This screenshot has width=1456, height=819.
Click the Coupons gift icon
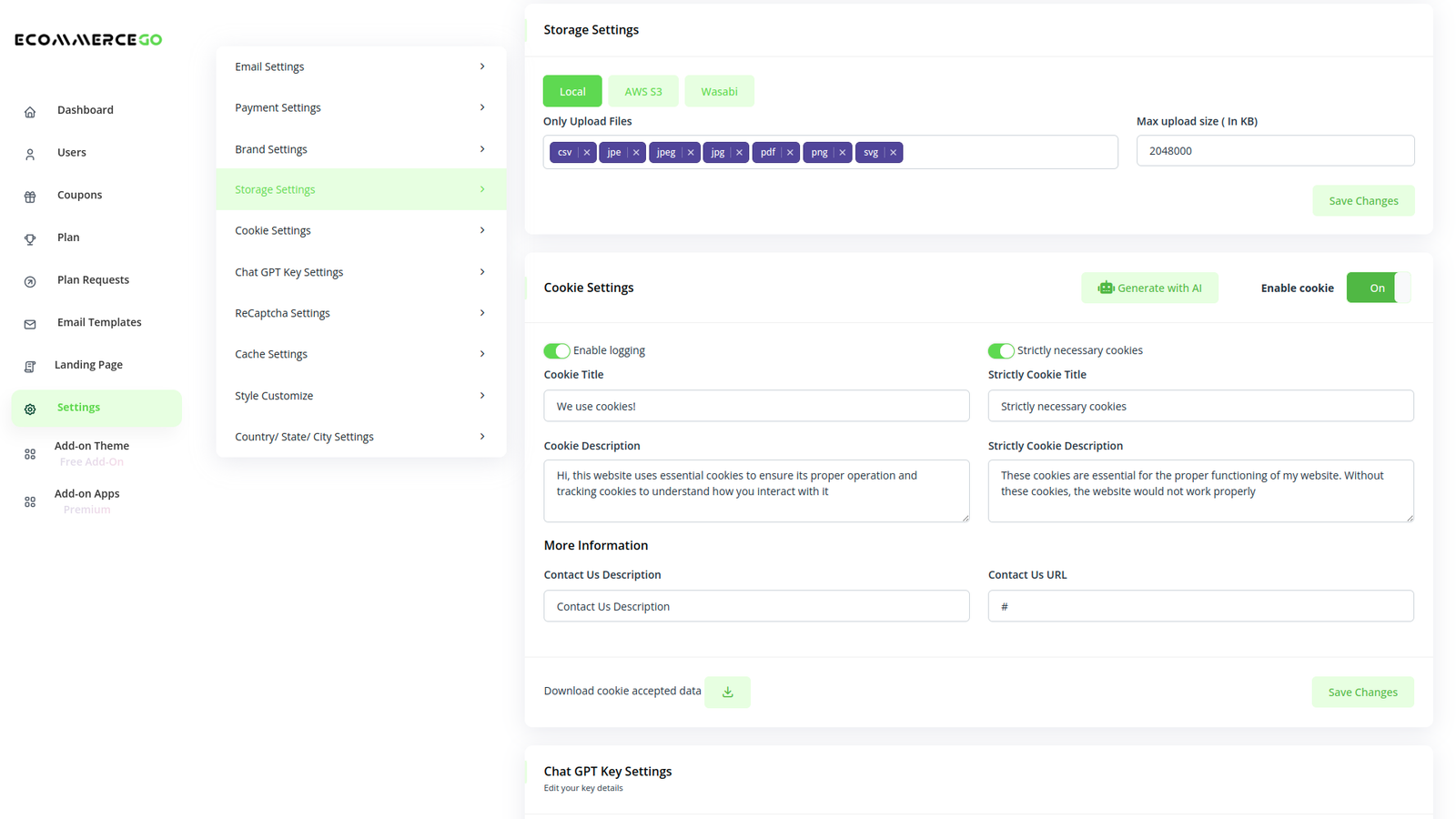[x=30, y=197]
